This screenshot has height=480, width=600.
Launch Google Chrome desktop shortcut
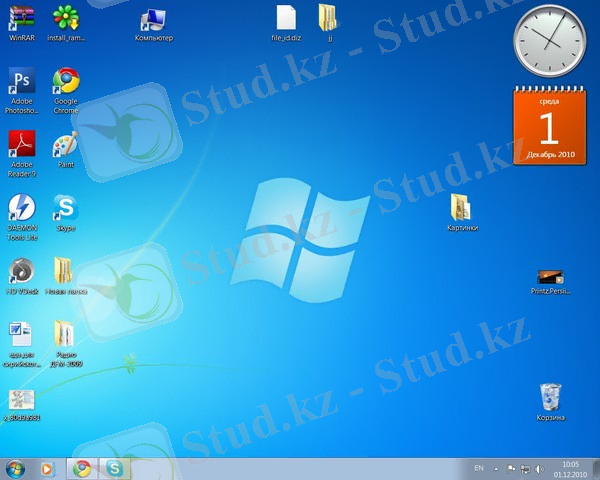66,91
